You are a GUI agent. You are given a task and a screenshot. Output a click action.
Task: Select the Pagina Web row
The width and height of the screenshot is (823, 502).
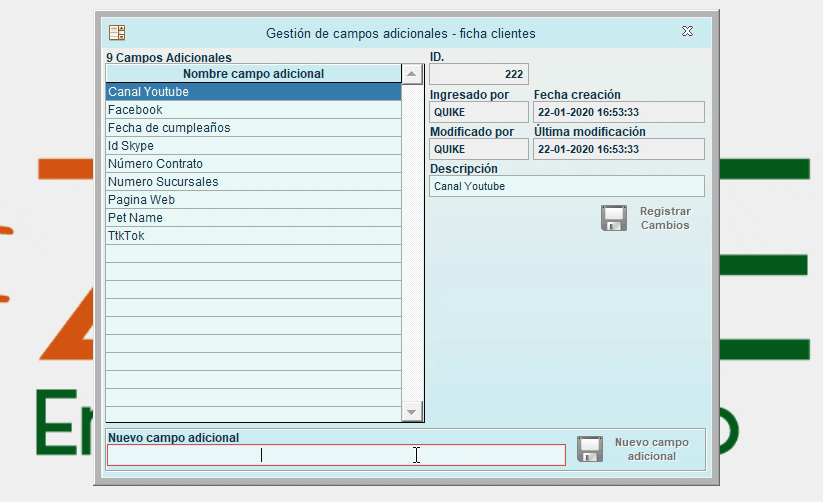pyautogui.click(x=254, y=200)
